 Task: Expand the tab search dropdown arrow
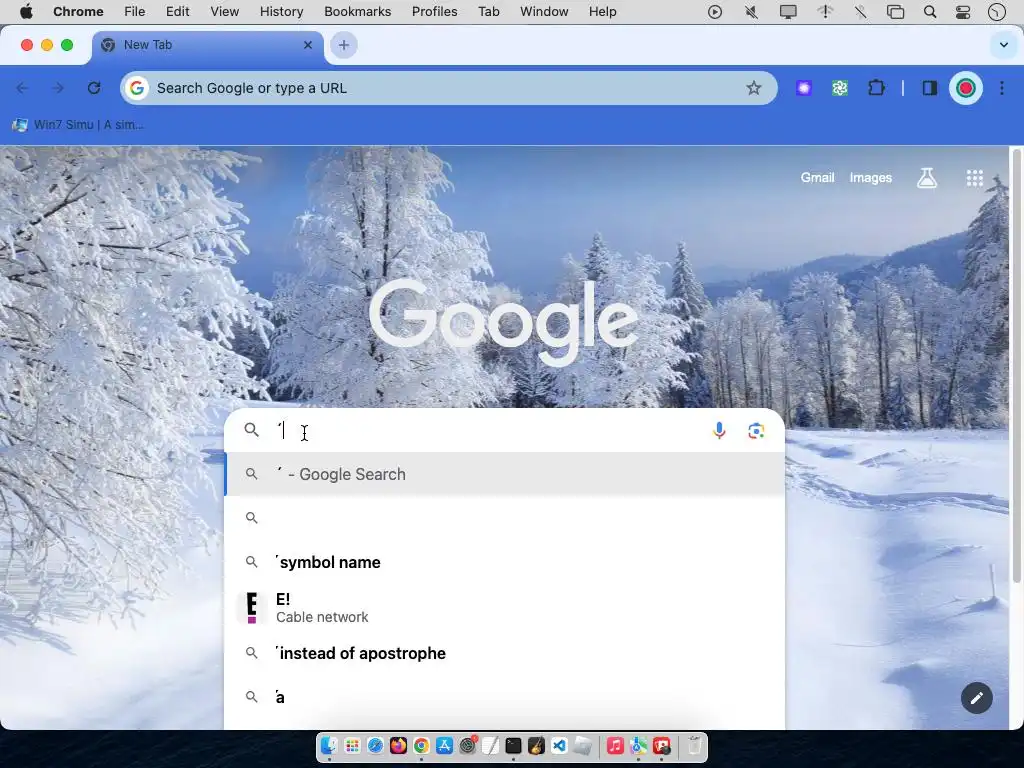[1004, 45]
